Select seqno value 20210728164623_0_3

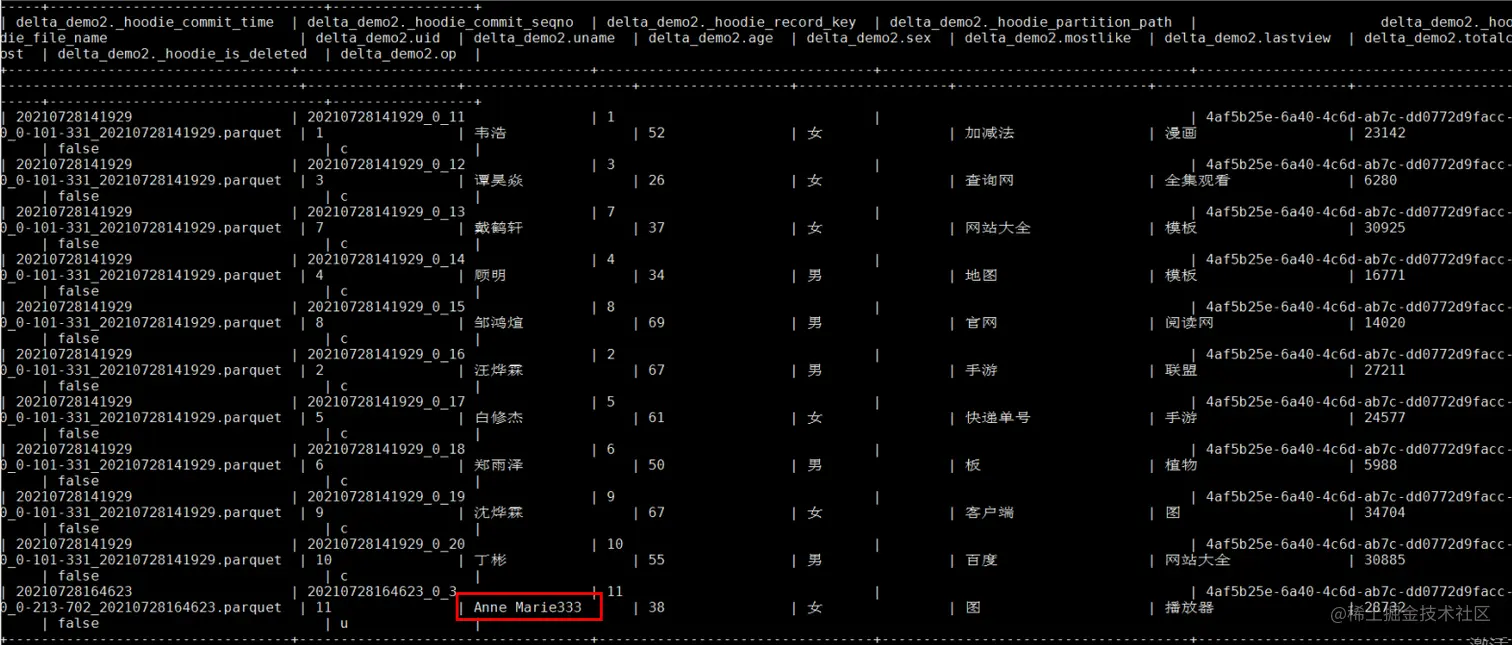[382, 592]
